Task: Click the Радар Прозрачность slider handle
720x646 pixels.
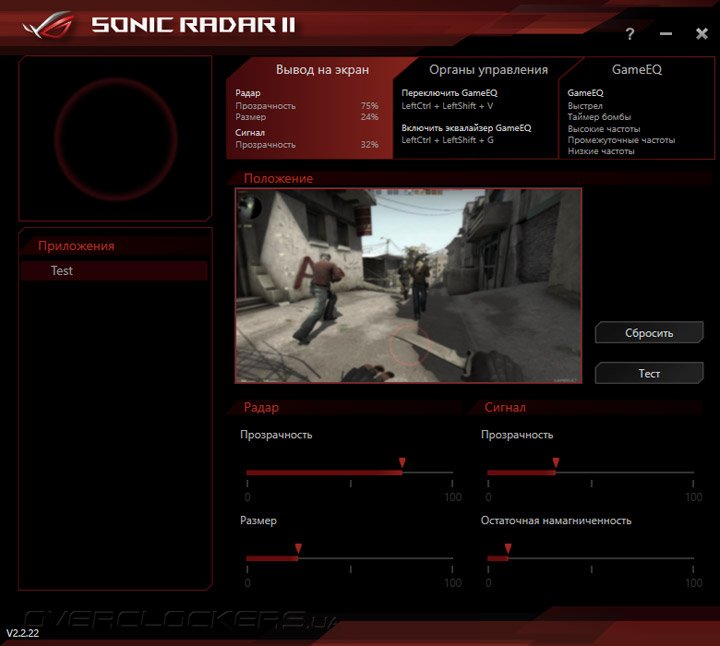Action: click(x=402, y=462)
